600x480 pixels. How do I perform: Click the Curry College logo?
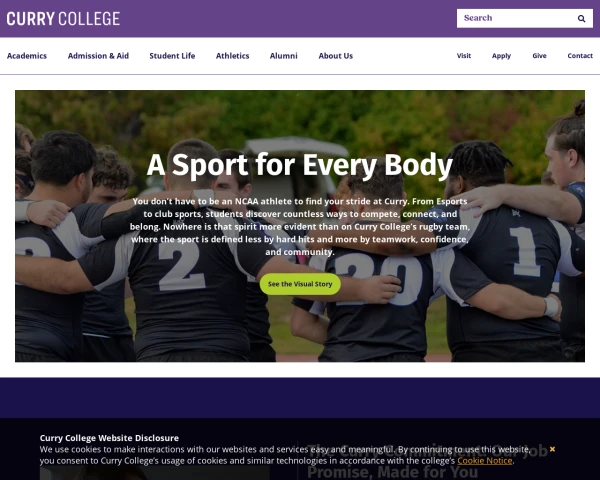click(63, 19)
